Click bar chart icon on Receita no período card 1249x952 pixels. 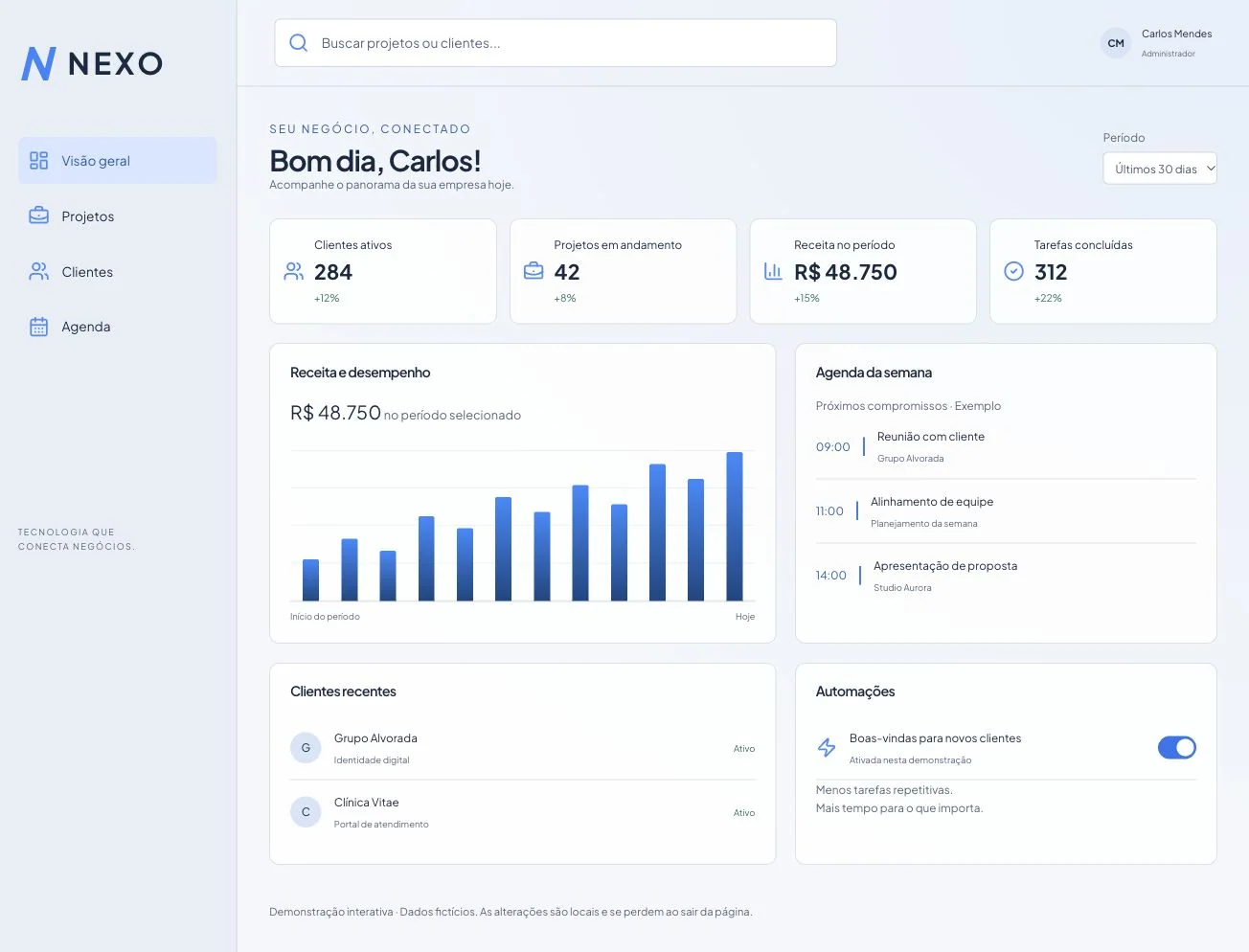[773, 271]
